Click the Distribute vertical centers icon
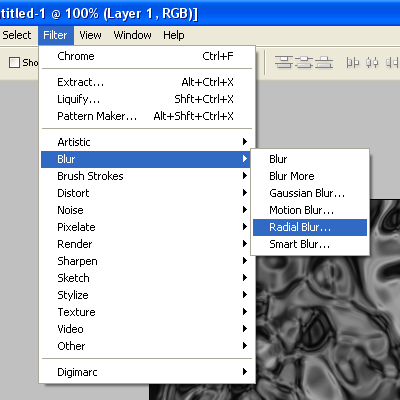This screenshot has height=400, width=400. (x=304, y=62)
